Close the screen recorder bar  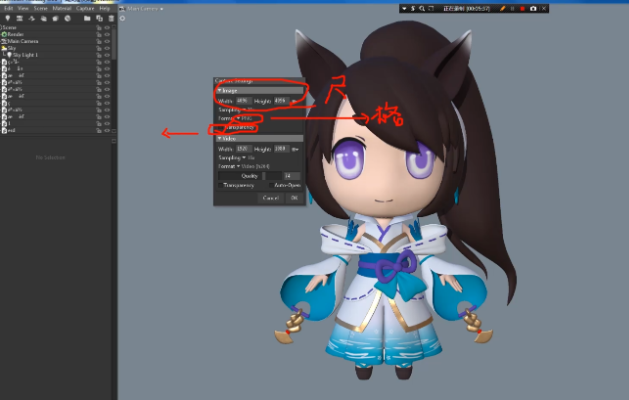click(544, 8)
